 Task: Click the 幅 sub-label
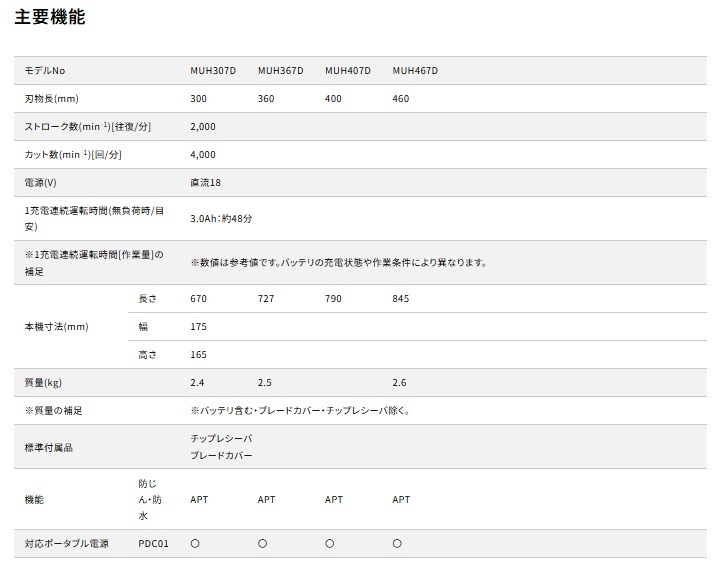143,326
